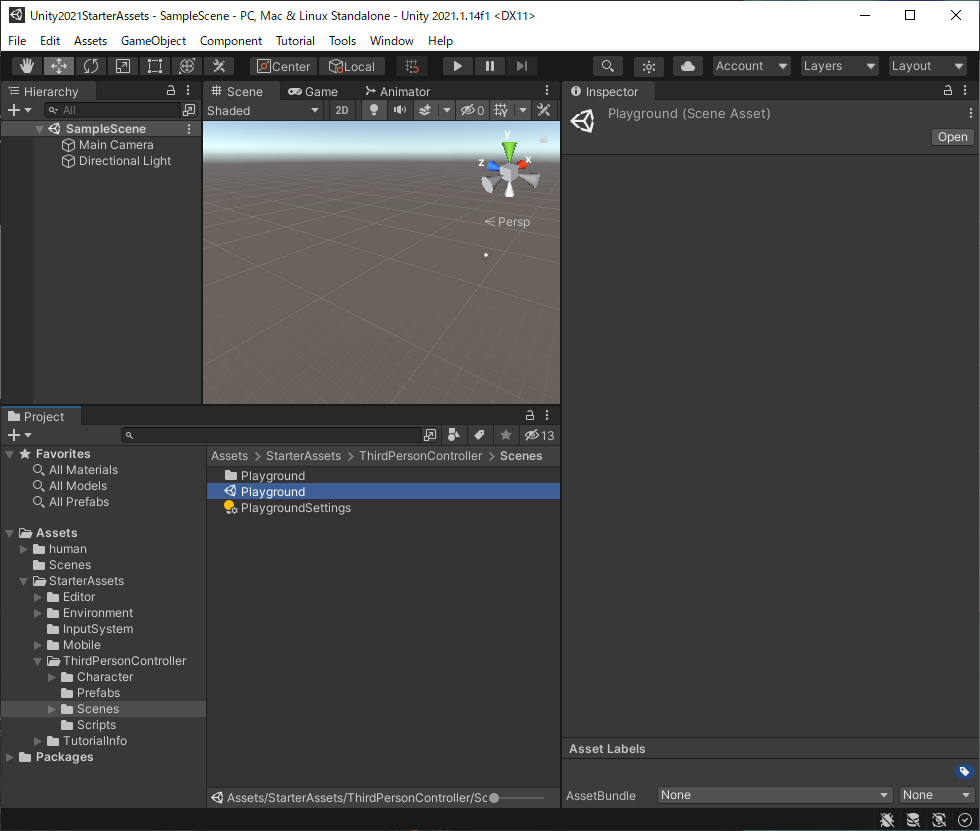Enter Play mode

(457, 66)
